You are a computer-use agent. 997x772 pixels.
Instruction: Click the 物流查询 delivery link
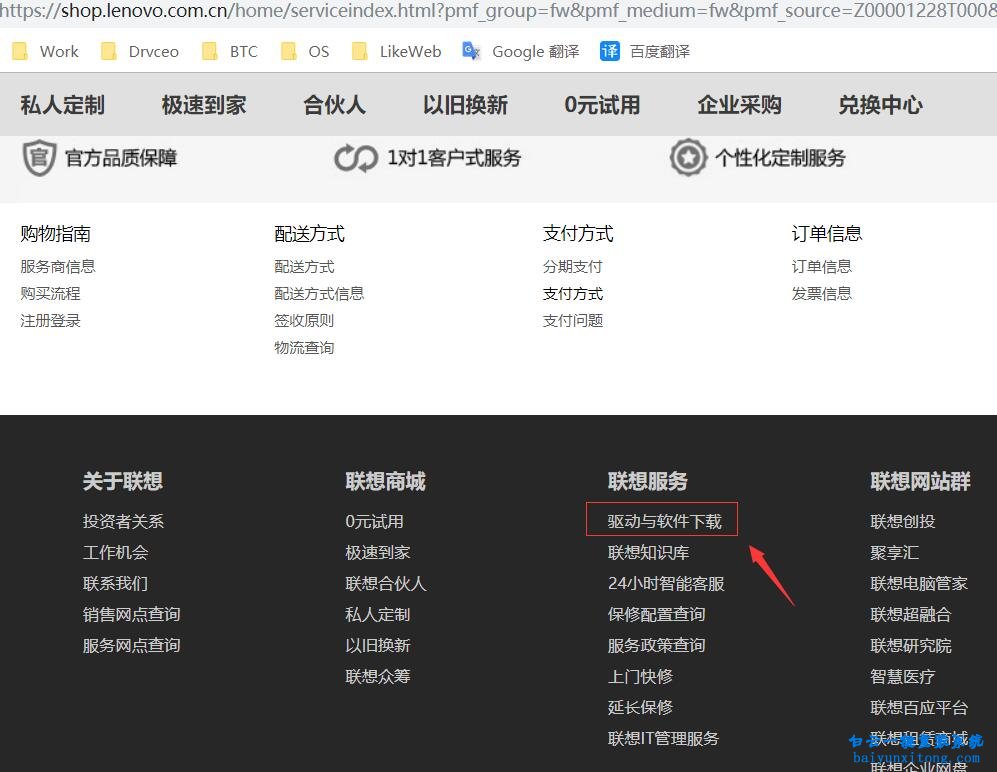coord(304,347)
